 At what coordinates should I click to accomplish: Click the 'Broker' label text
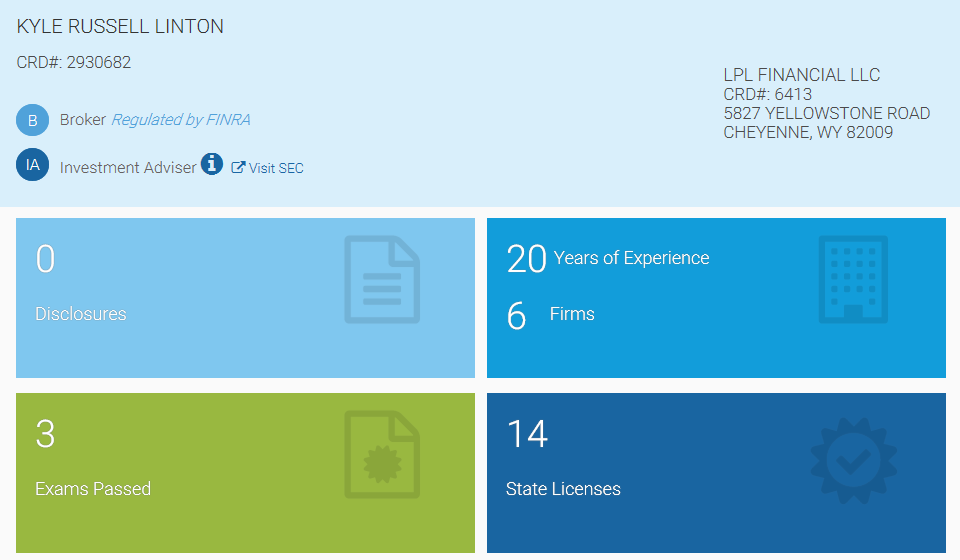coord(83,119)
